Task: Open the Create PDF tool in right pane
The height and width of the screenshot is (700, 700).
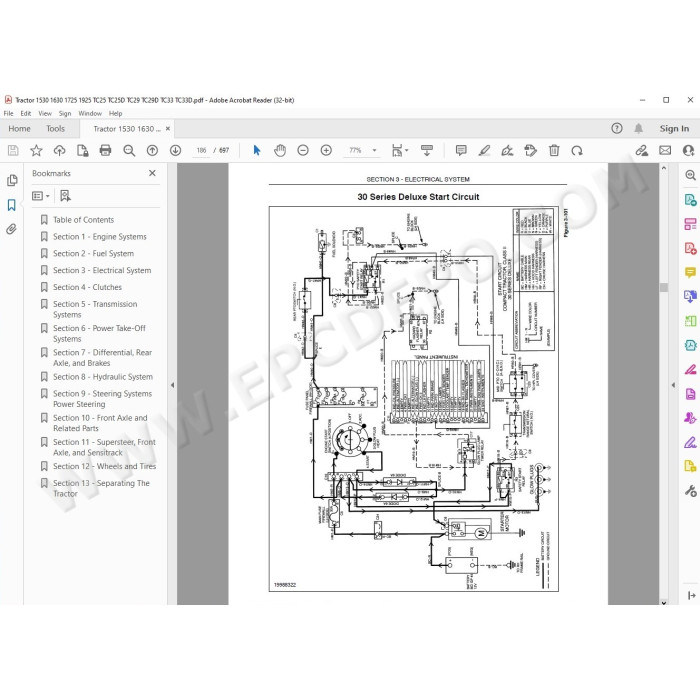Action: tap(690, 248)
